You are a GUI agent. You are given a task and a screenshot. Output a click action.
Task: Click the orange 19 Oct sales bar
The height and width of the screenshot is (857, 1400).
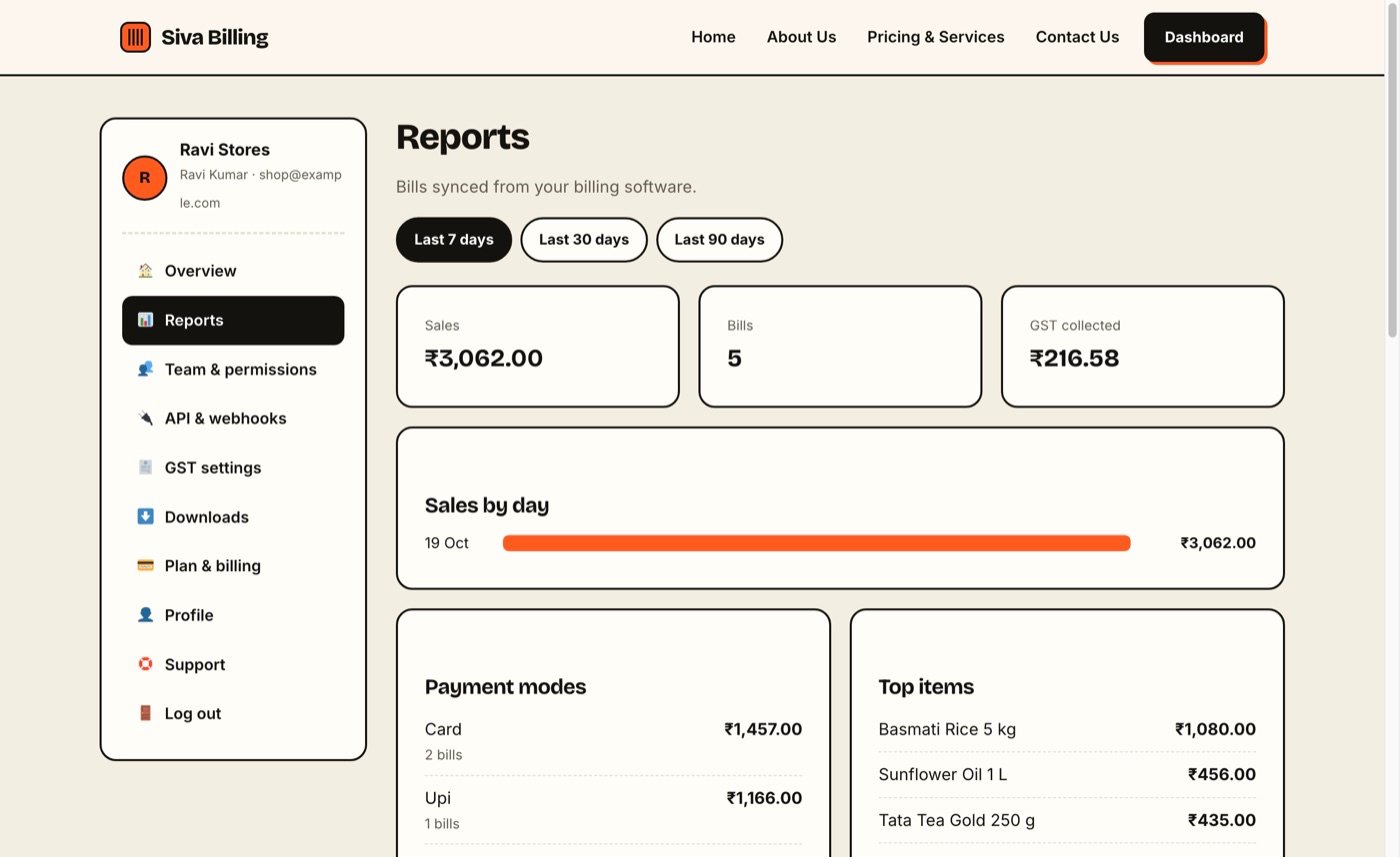click(816, 543)
